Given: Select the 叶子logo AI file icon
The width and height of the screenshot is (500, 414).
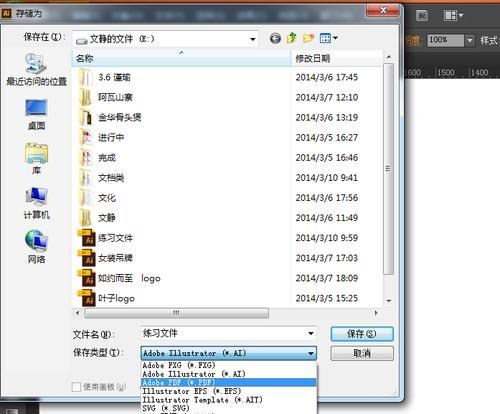Looking at the screenshot, I should click(x=86, y=298).
